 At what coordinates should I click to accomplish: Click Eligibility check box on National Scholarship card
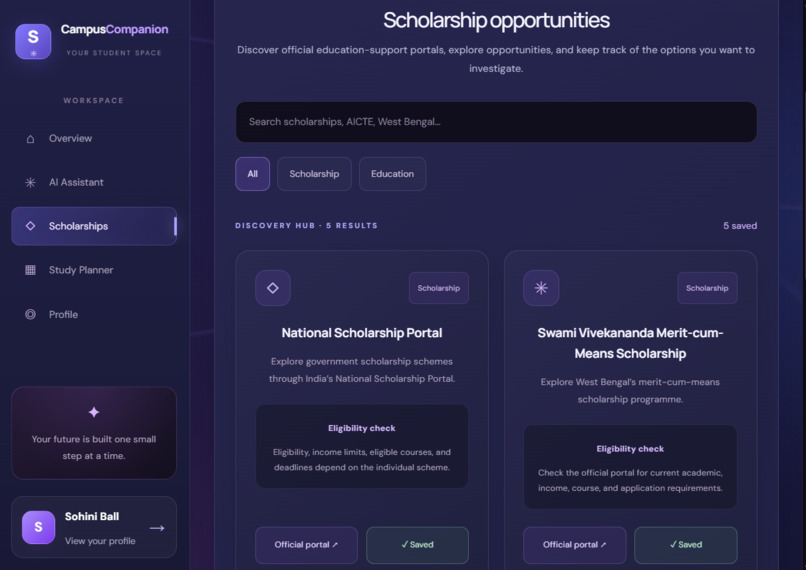(x=362, y=446)
